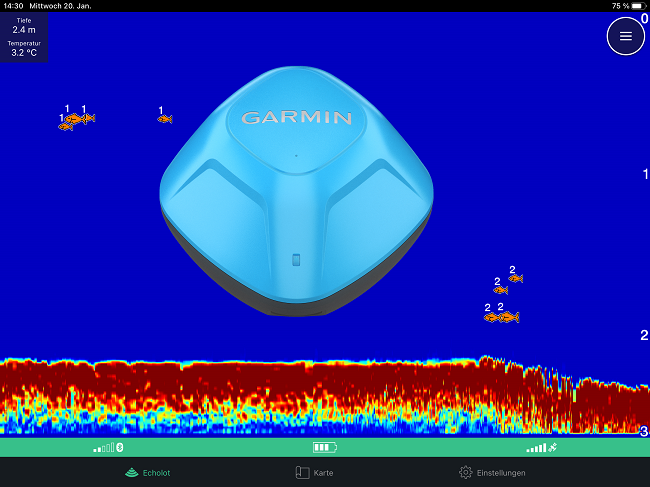Screen dimensions: 650x487
Task: Tap the Karte map icon
Action: coord(302,472)
